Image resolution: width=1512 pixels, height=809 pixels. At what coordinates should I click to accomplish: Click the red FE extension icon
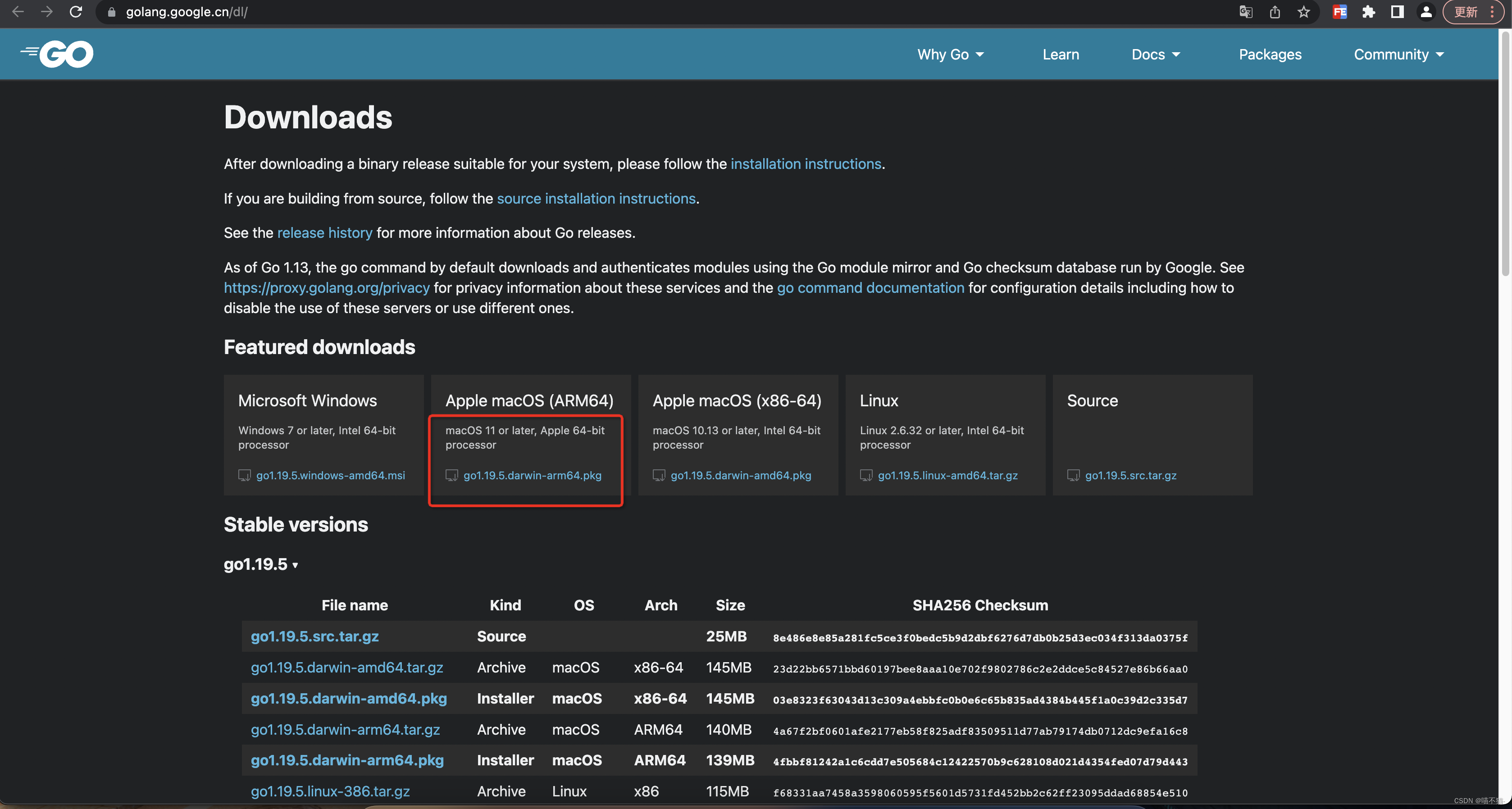[1339, 12]
